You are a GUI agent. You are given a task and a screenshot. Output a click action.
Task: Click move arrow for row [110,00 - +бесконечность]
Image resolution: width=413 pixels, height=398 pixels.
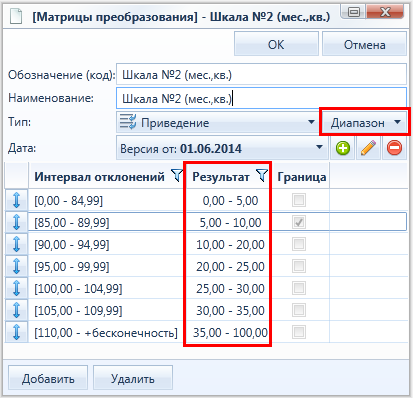click(x=16, y=332)
